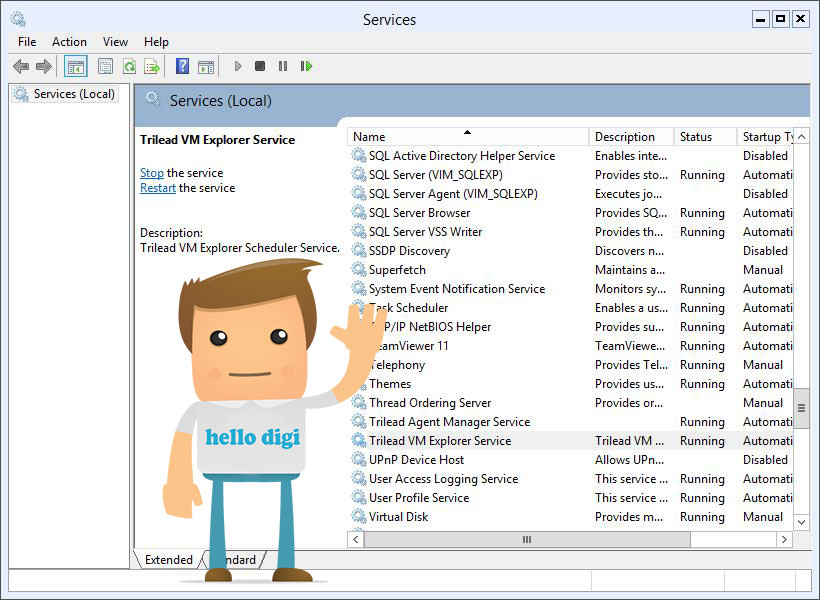
Task: Click the Start Service play icon
Action: click(x=238, y=66)
